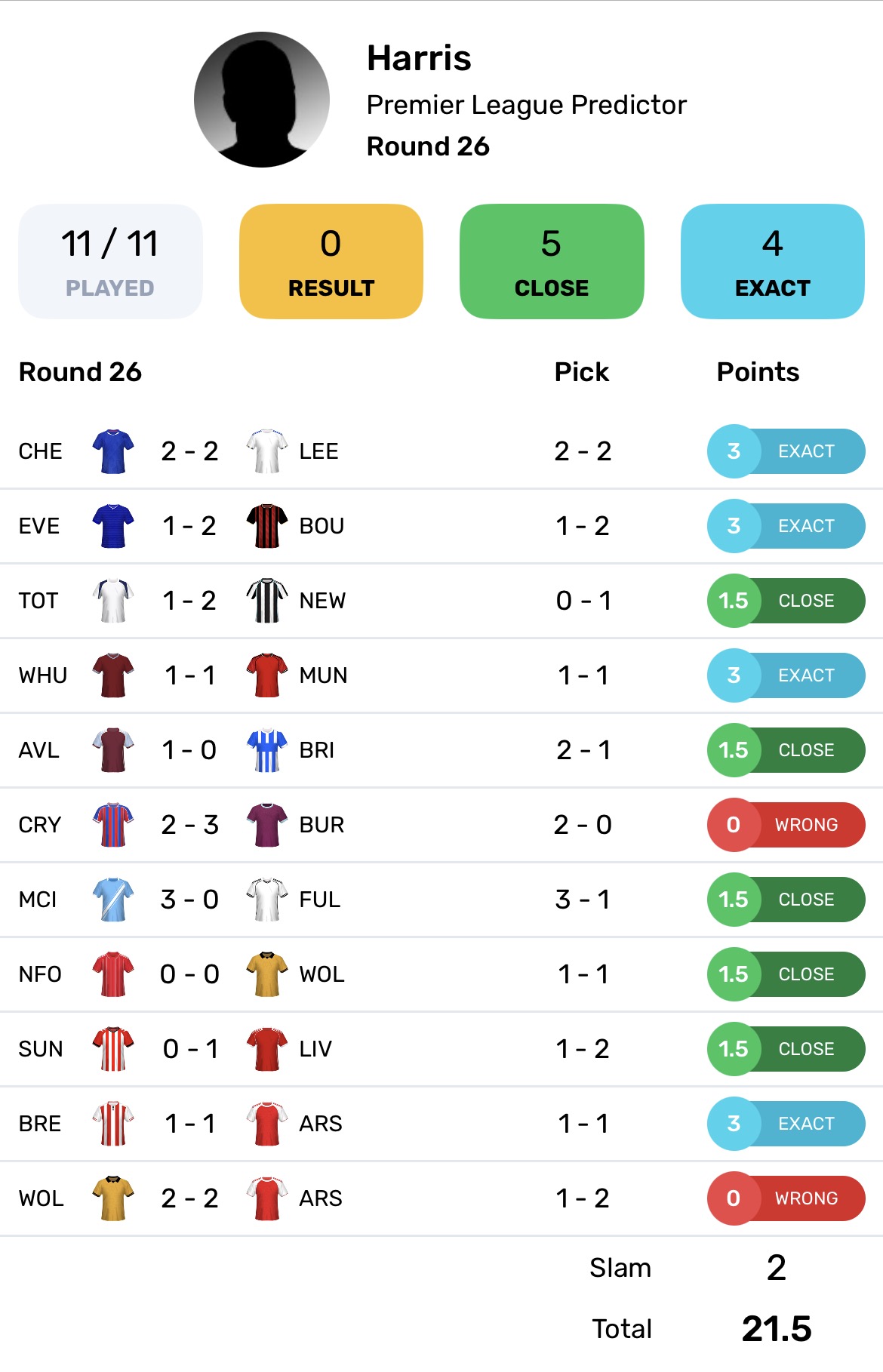883x1372 pixels.
Task: Click the Wolves gold jersey in NFO row
Action: pyautogui.click(x=267, y=974)
